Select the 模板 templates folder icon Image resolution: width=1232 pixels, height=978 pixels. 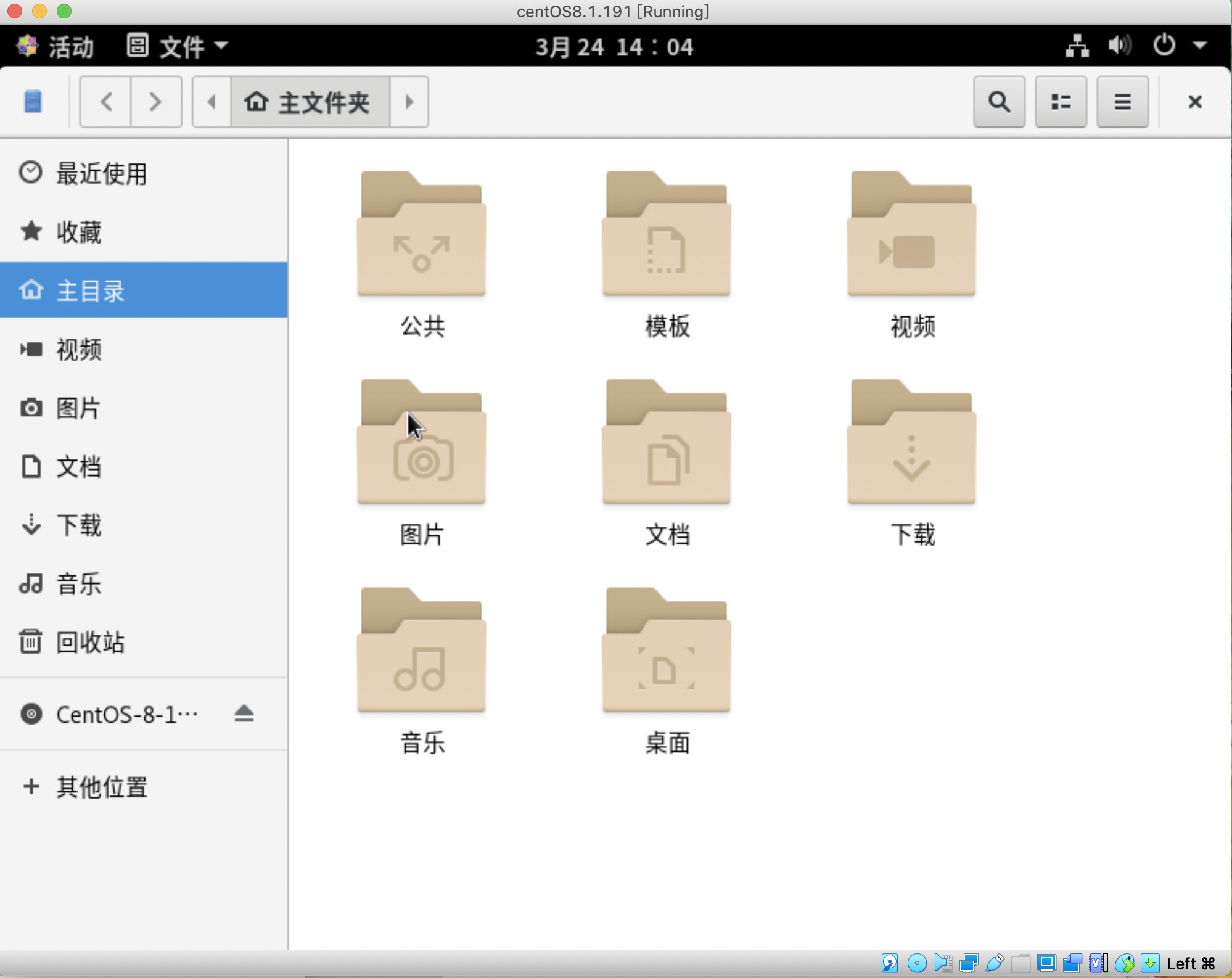pyautogui.click(x=667, y=233)
